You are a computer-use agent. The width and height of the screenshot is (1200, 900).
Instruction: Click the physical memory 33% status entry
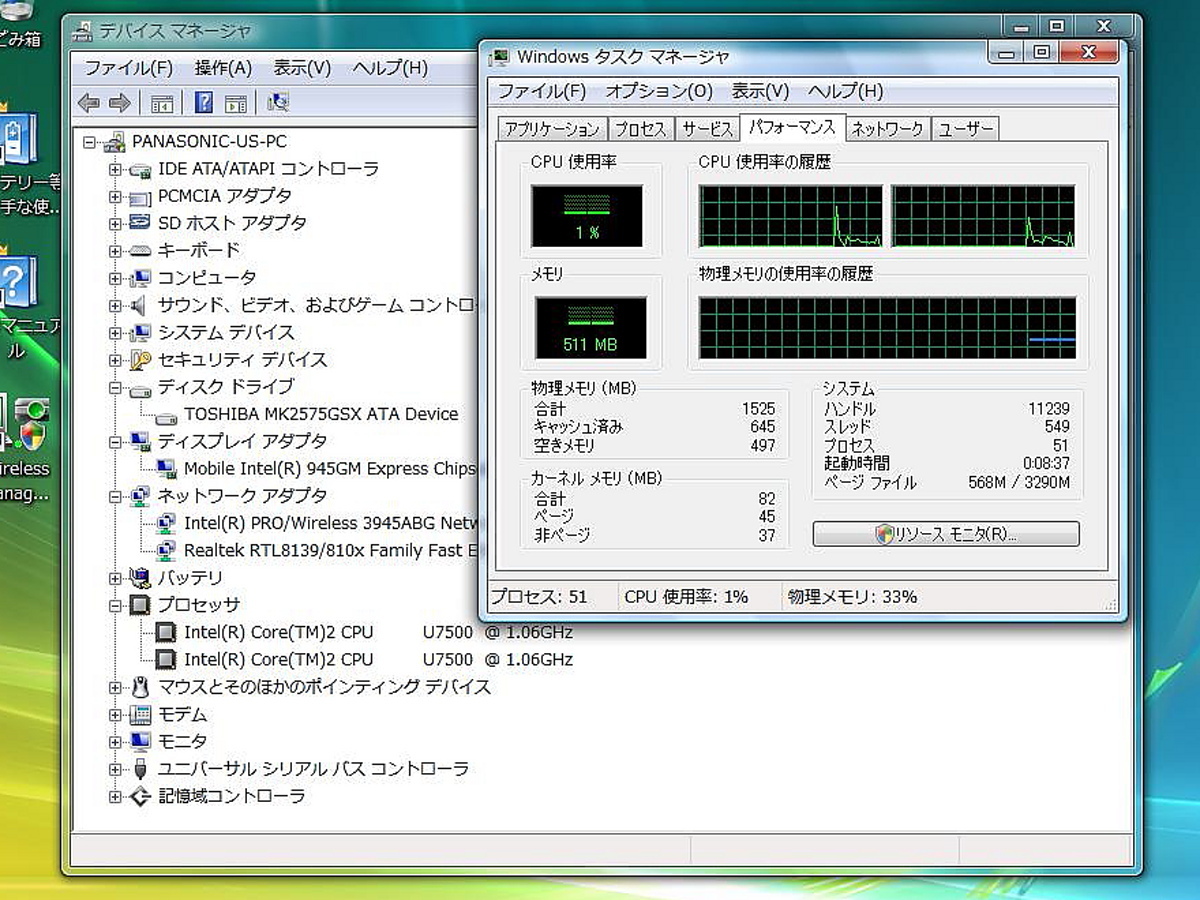click(x=852, y=597)
